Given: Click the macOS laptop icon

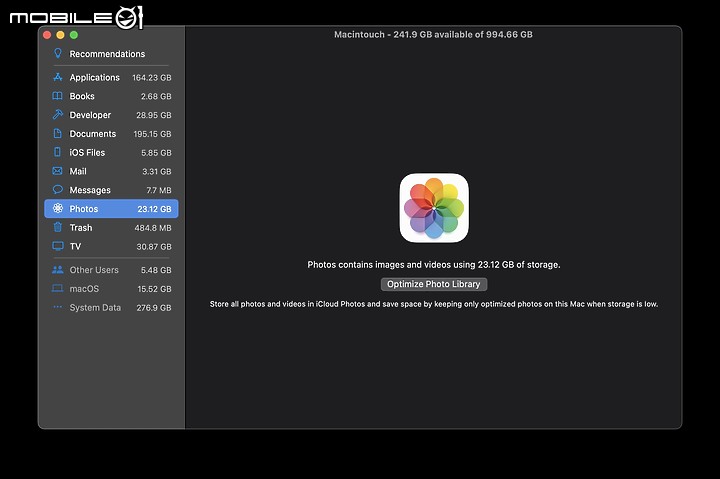Looking at the screenshot, I should [x=57, y=288].
